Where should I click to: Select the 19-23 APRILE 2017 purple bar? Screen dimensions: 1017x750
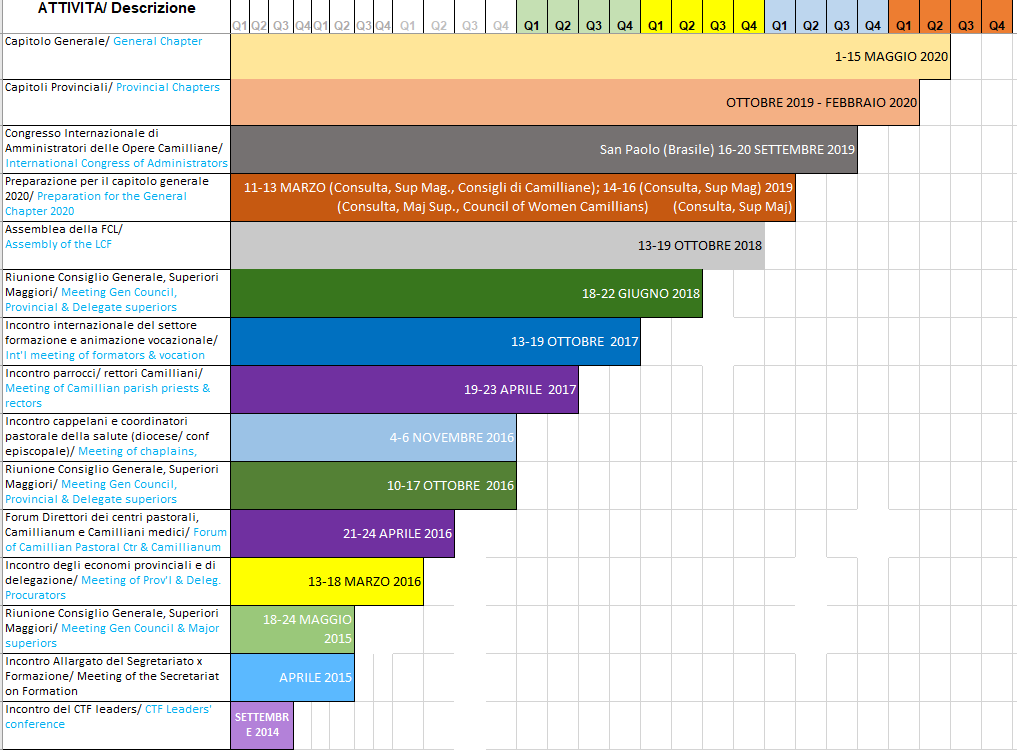(404, 389)
